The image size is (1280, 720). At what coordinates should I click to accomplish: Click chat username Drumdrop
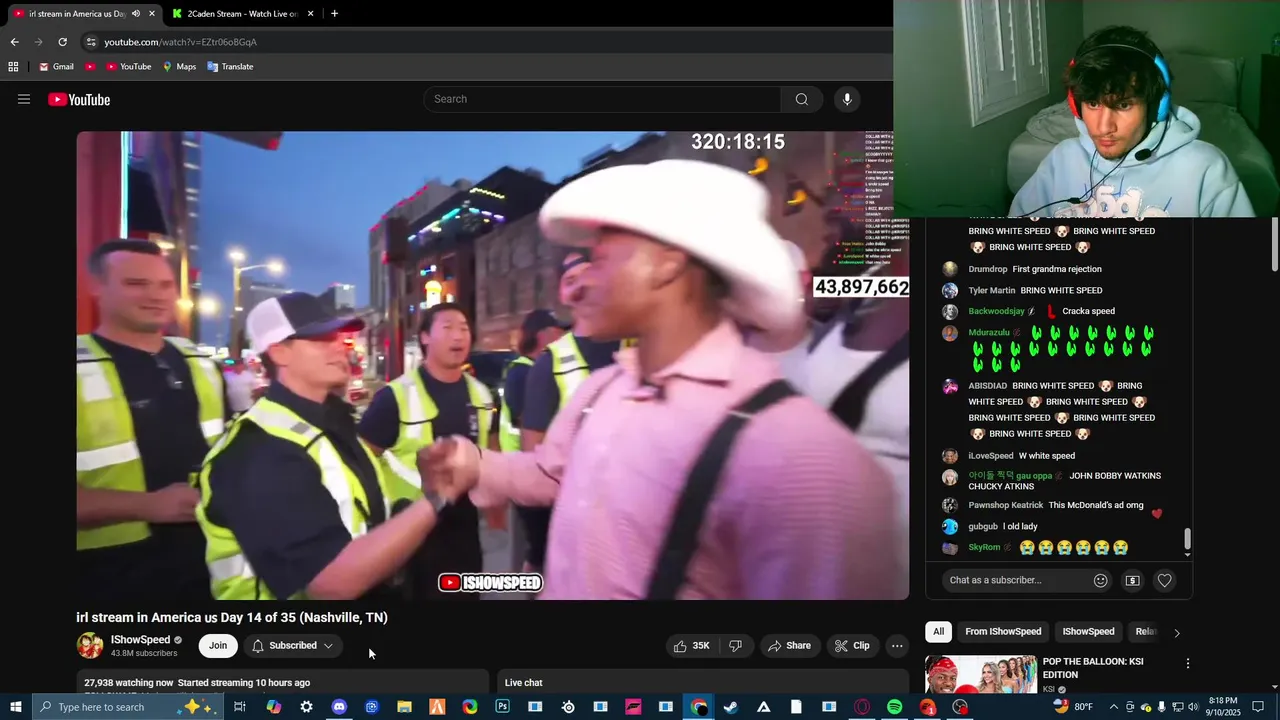[x=988, y=269]
